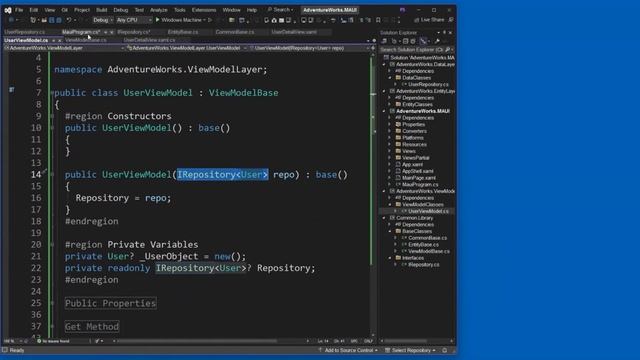Viewport: 640px width, 360px height.
Task: Expand the EntityClasses folder
Action: (x=390, y=104)
